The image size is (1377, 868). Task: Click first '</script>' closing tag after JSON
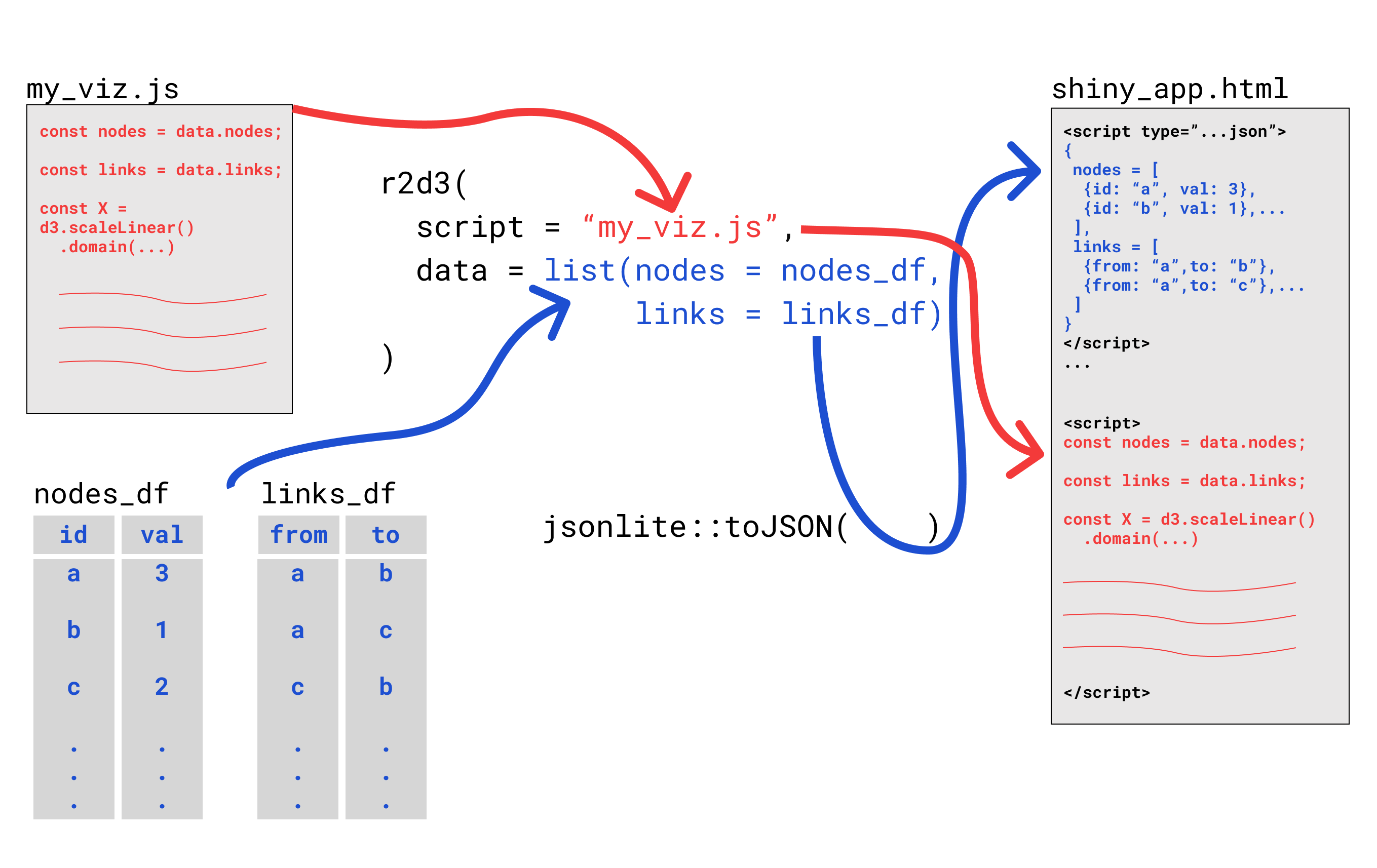pyautogui.click(x=1106, y=343)
